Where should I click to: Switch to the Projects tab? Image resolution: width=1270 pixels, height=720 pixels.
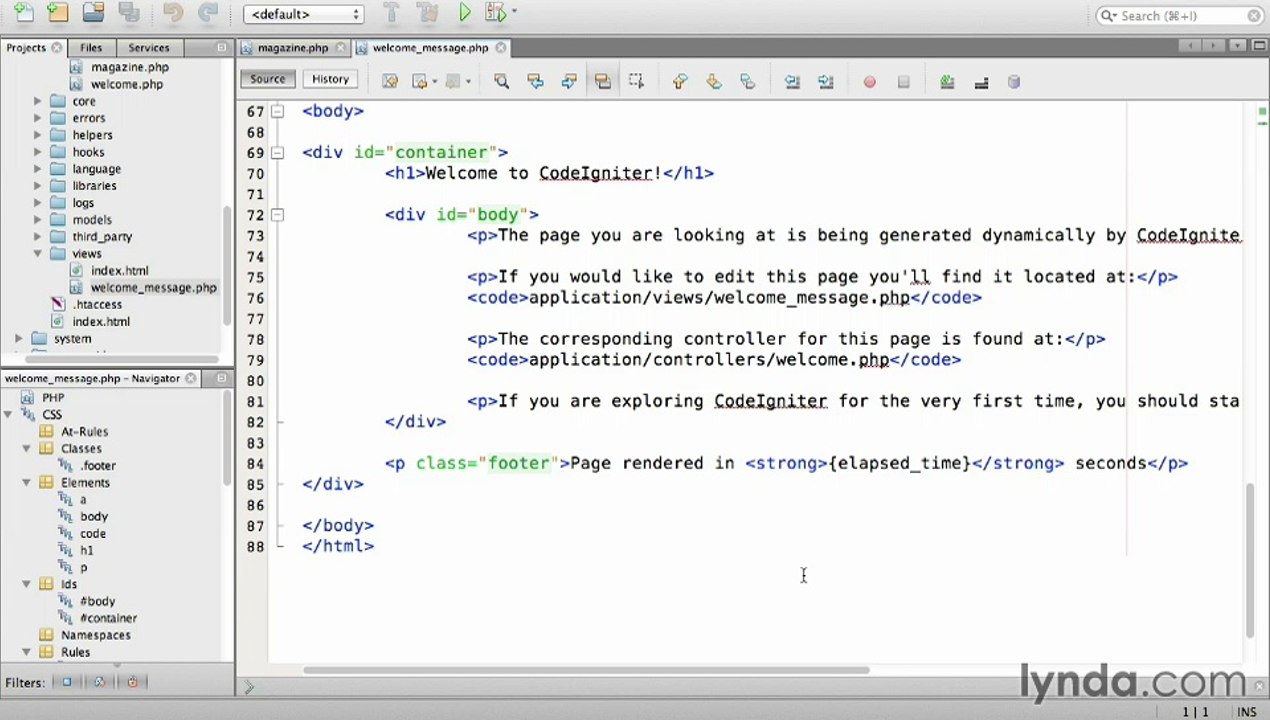pos(26,47)
